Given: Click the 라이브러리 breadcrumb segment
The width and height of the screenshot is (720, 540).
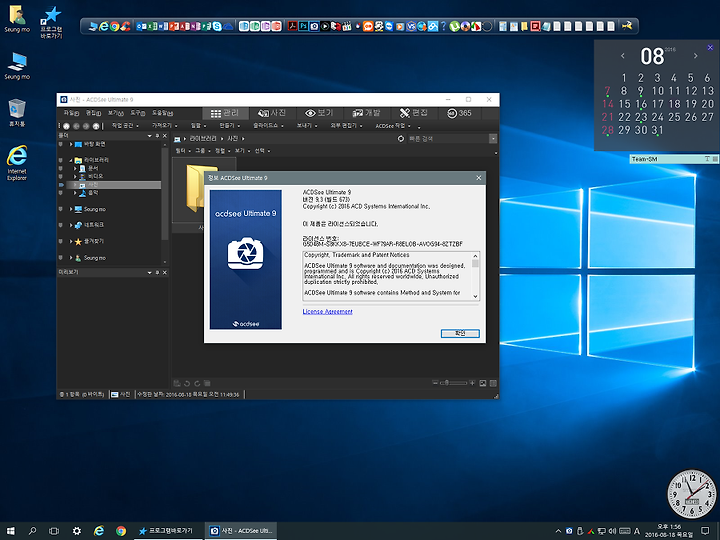Looking at the screenshot, I should point(202,139).
